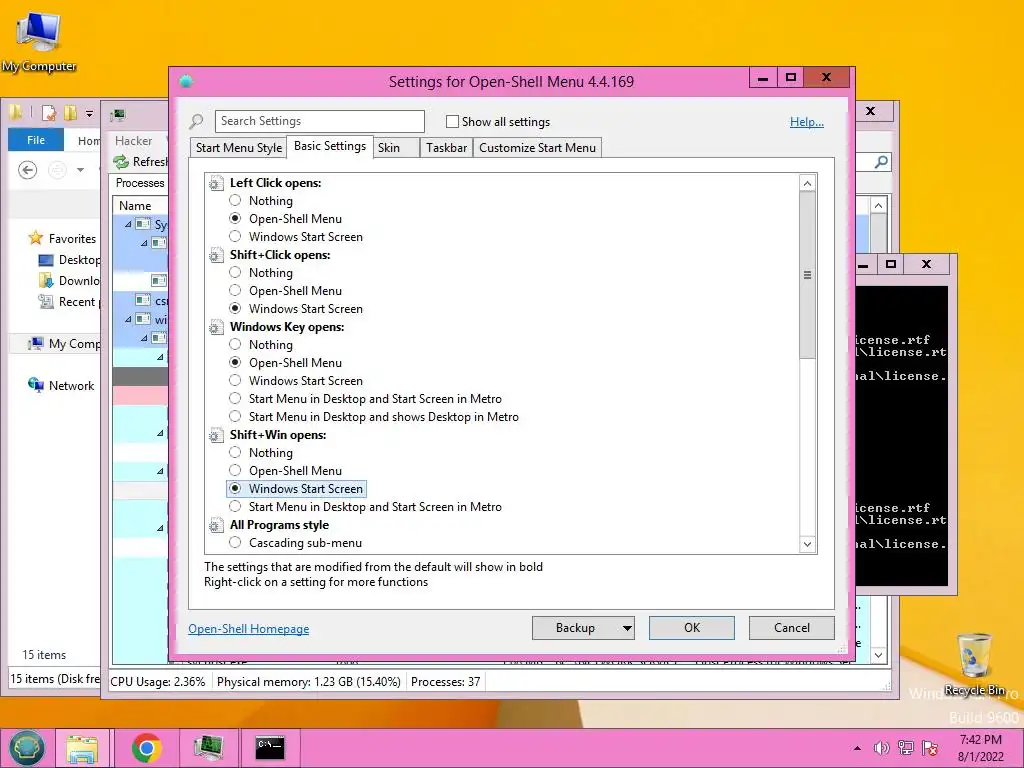Switch to the Skin tab
The width and height of the screenshot is (1024, 768).
click(x=396, y=148)
